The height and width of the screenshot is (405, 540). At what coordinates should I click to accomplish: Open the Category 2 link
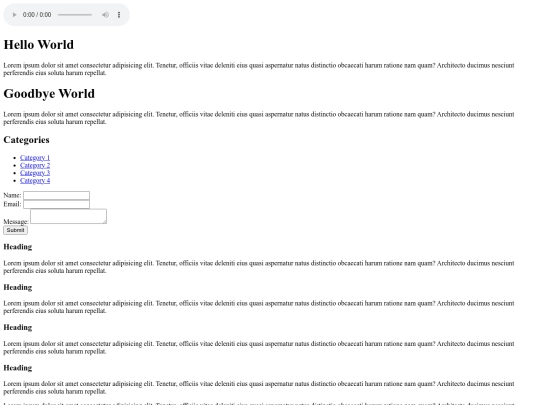click(x=35, y=165)
